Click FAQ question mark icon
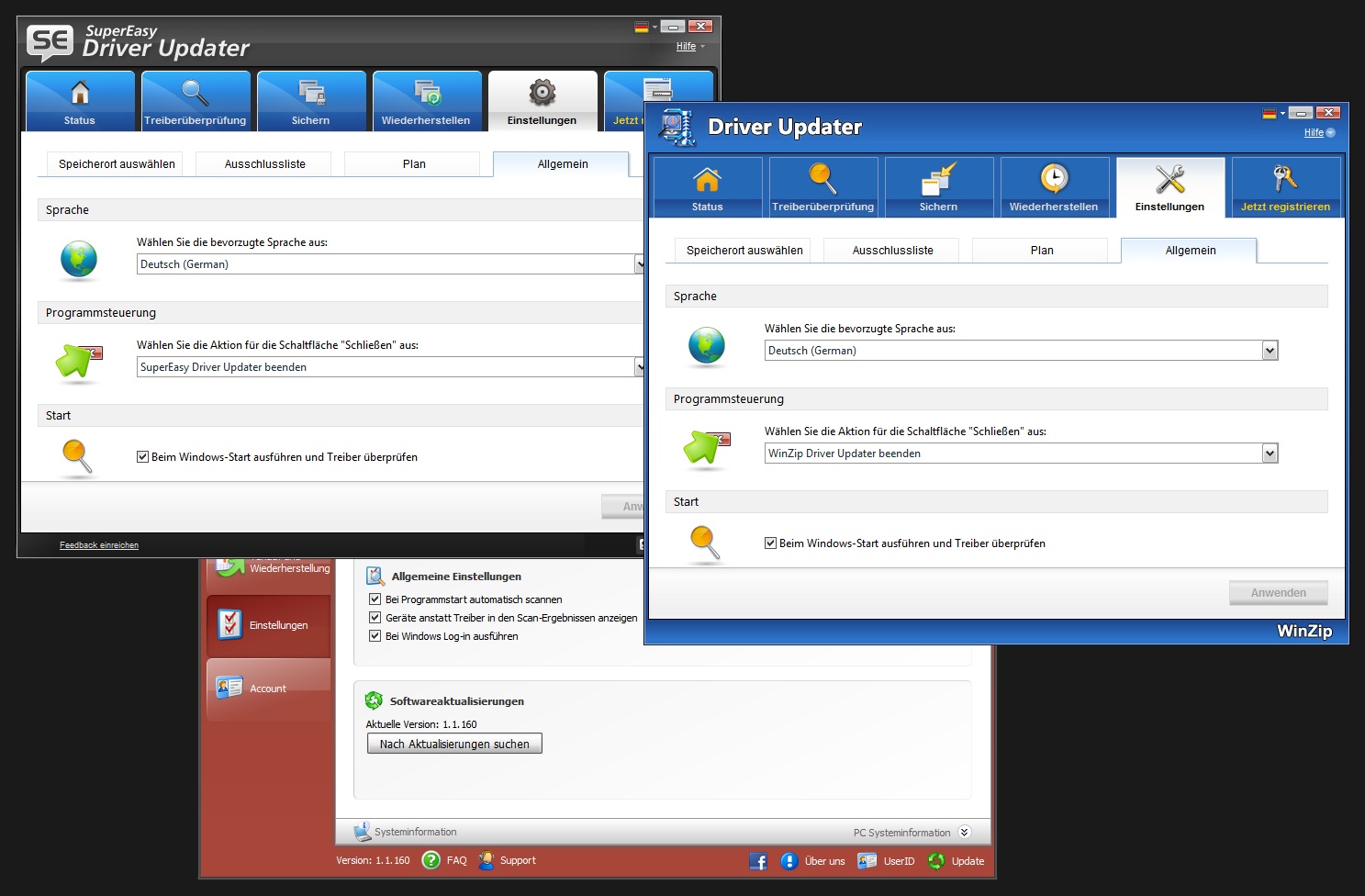The height and width of the screenshot is (896, 1365). point(431,860)
